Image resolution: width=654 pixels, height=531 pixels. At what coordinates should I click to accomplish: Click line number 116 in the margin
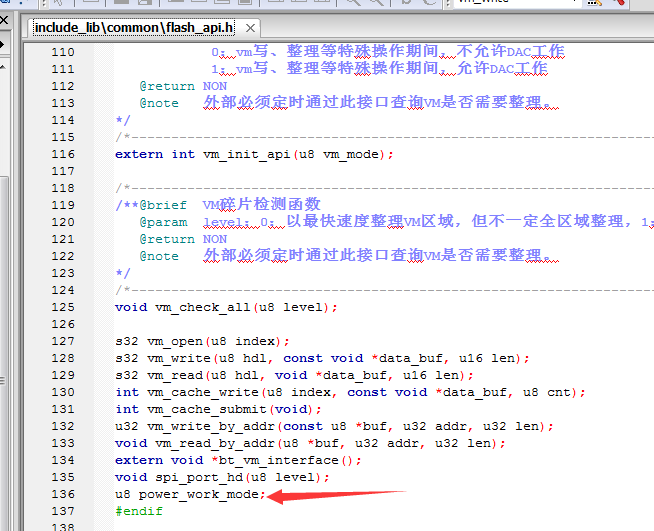click(x=63, y=154)
